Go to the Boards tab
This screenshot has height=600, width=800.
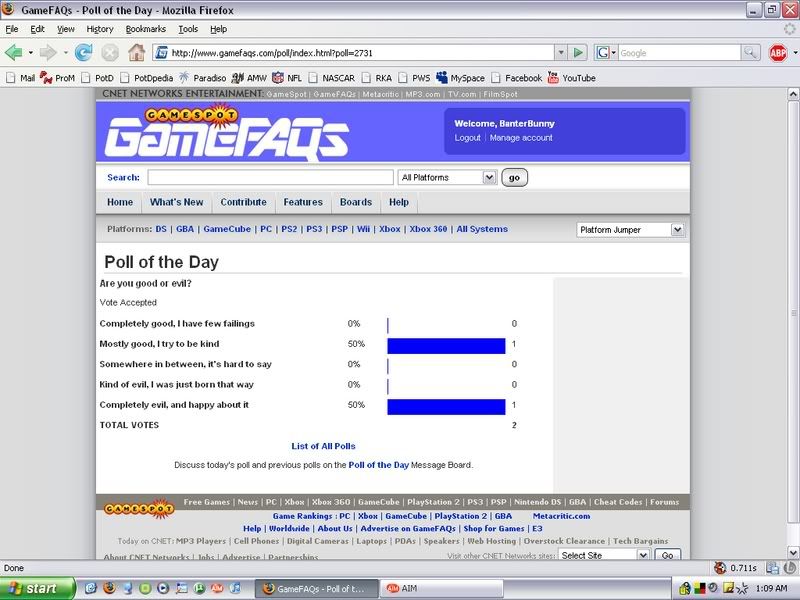point(356,202)
